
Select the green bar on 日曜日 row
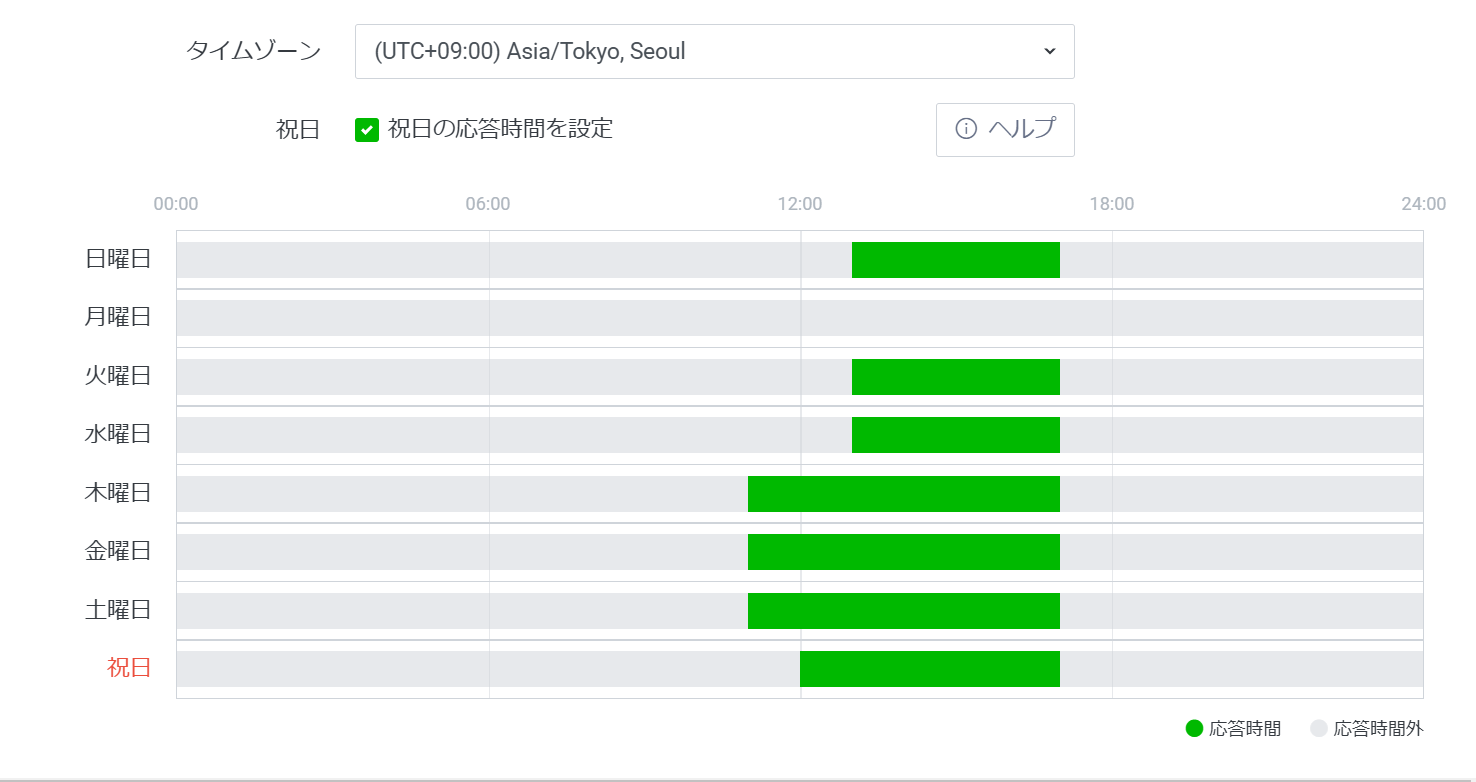(955, 258)
